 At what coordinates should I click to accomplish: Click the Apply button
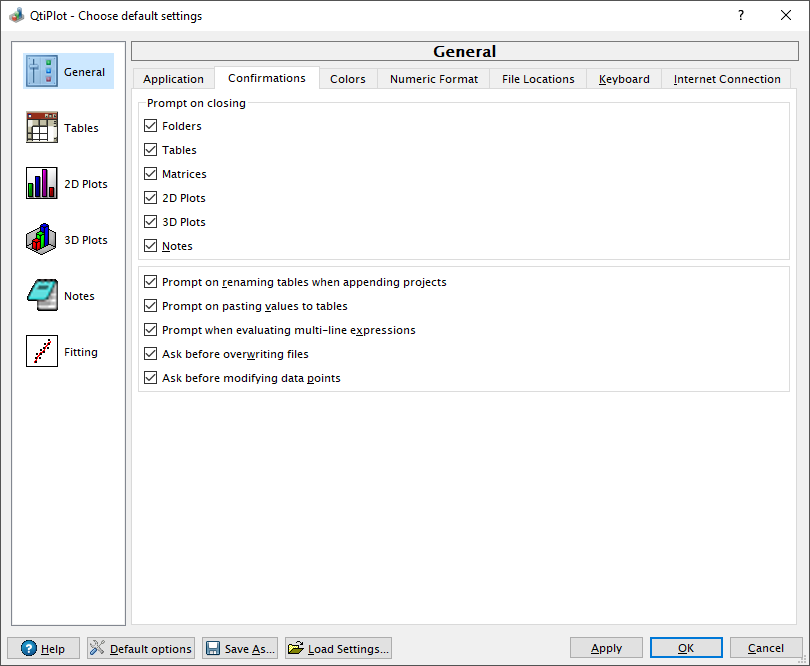[606, 648]
